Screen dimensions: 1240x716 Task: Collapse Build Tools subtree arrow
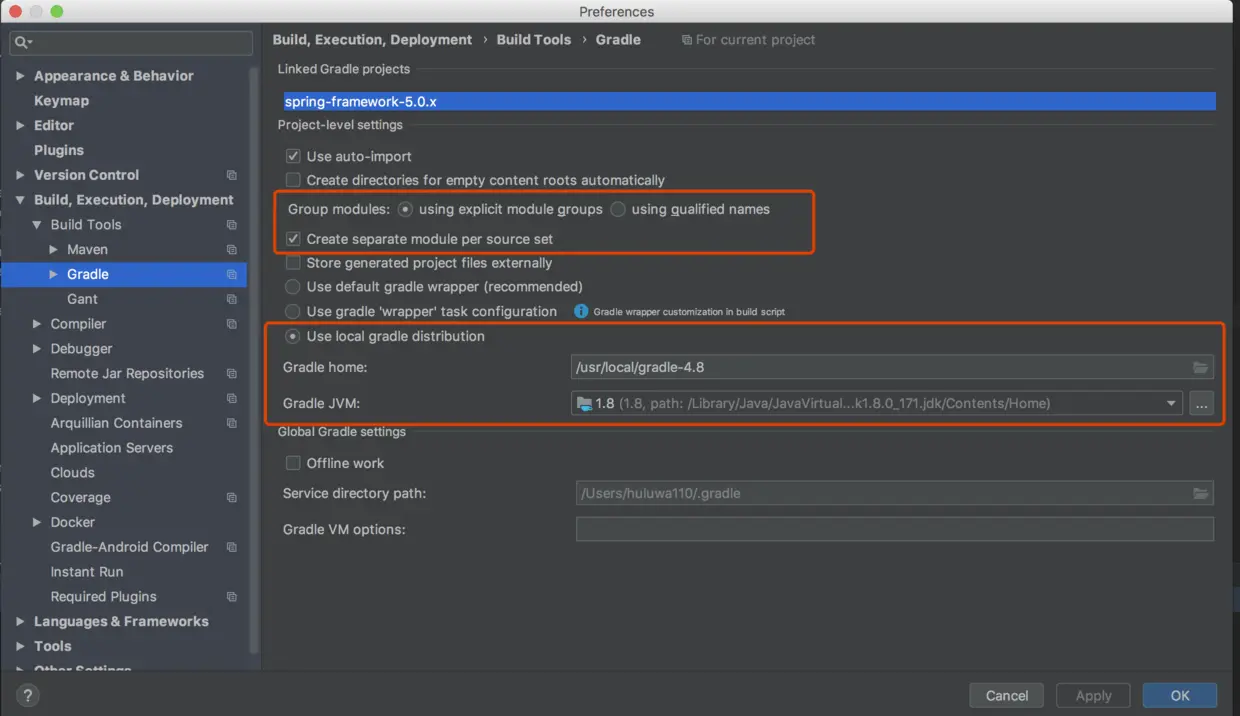(x=37, y=225)
